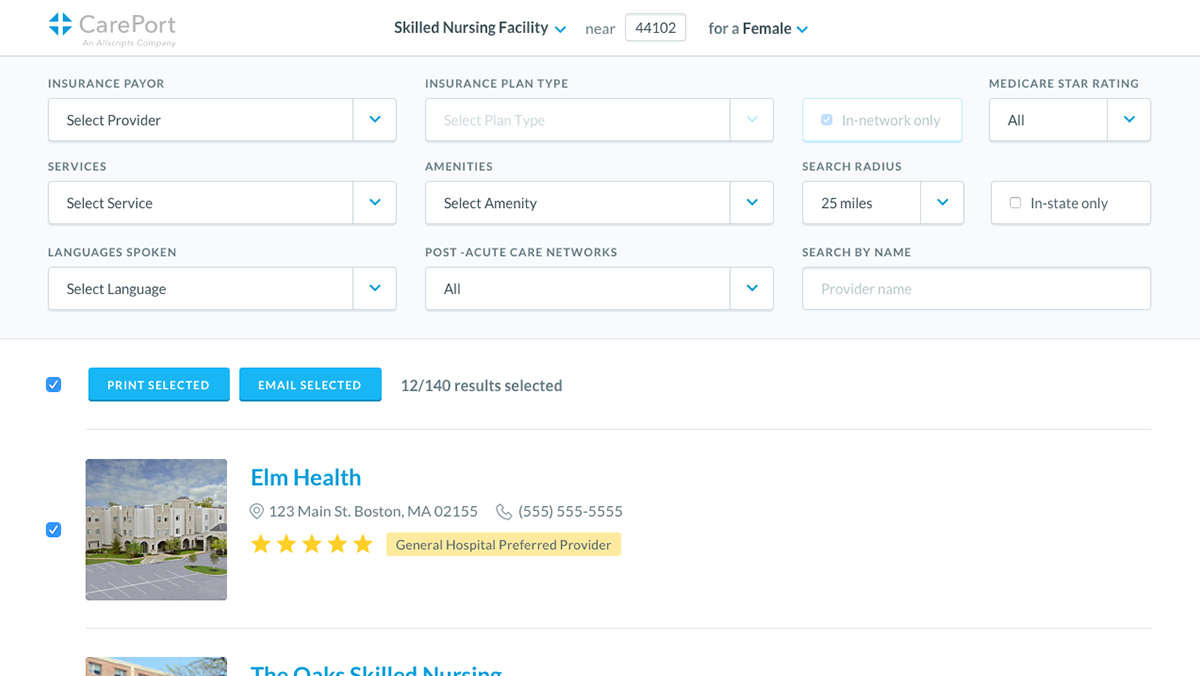The width and height of the screenshot is (1200, 676).
Task: Open the Medicare Star Rating dropdown
Action: point(1070,120)
